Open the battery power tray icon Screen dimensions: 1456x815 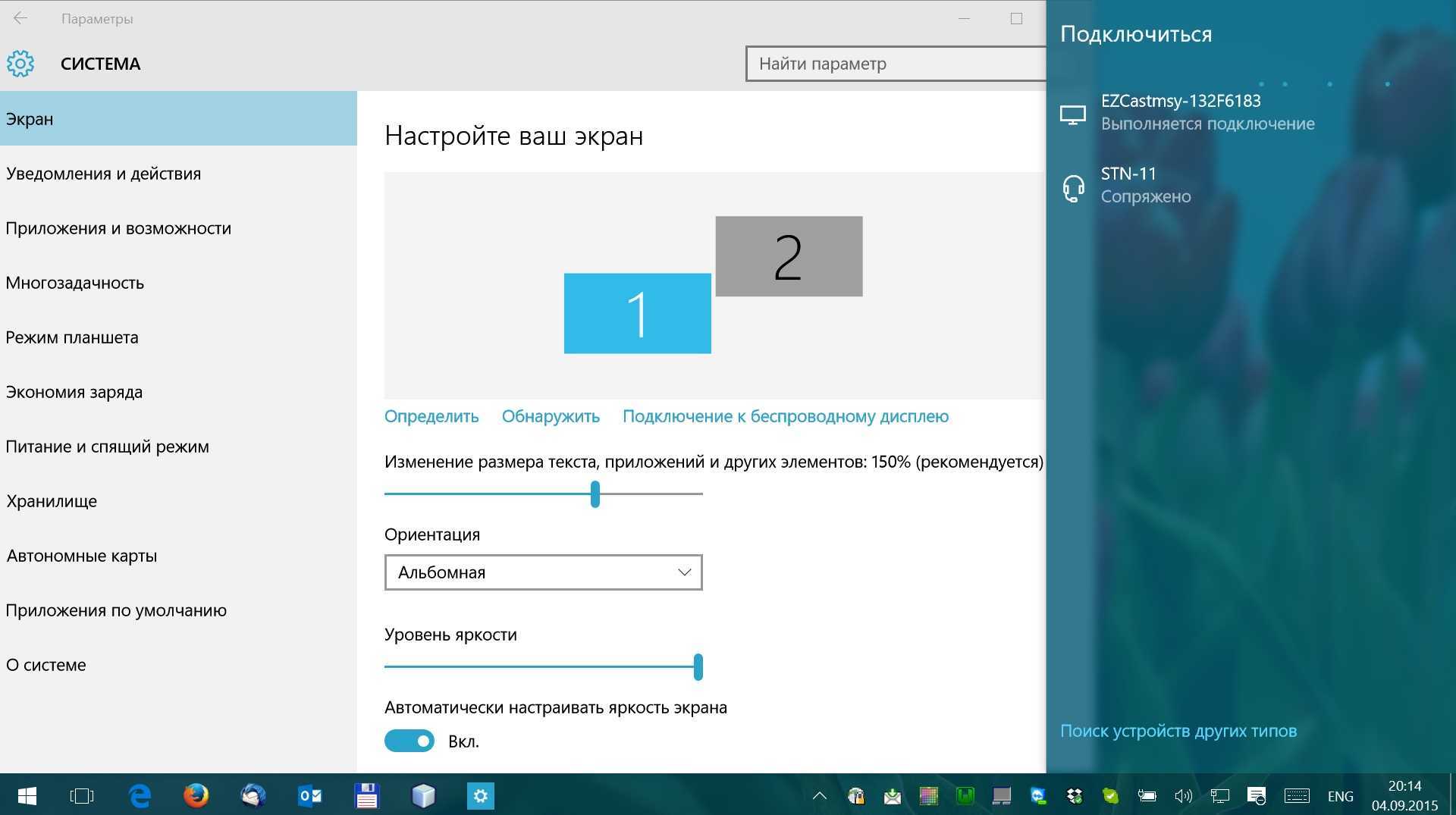(1147, 796)
